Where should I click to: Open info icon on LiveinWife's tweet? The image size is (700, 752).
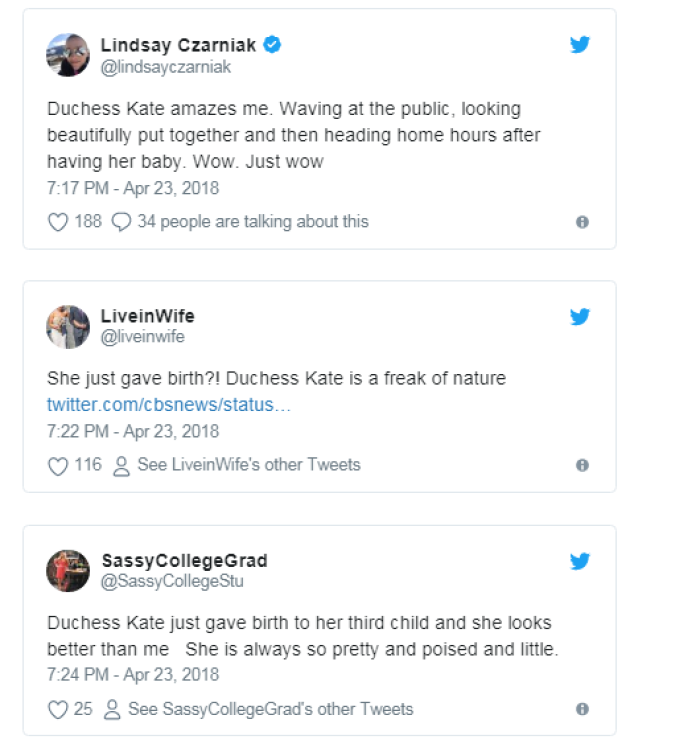click(582, 466)
